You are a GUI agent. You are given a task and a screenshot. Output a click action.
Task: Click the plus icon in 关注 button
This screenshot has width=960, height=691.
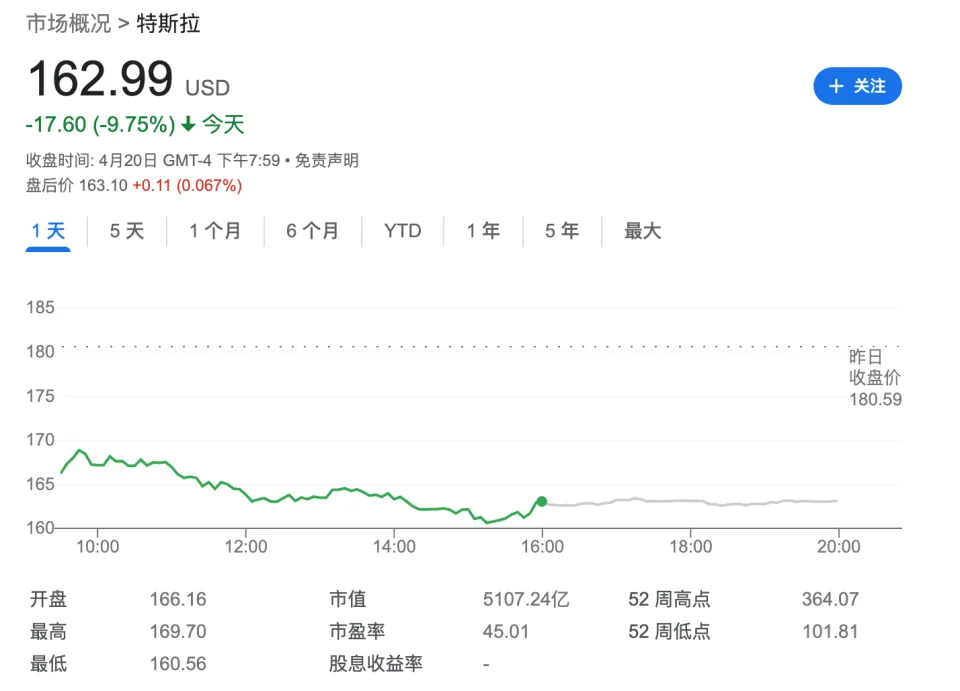835,86
